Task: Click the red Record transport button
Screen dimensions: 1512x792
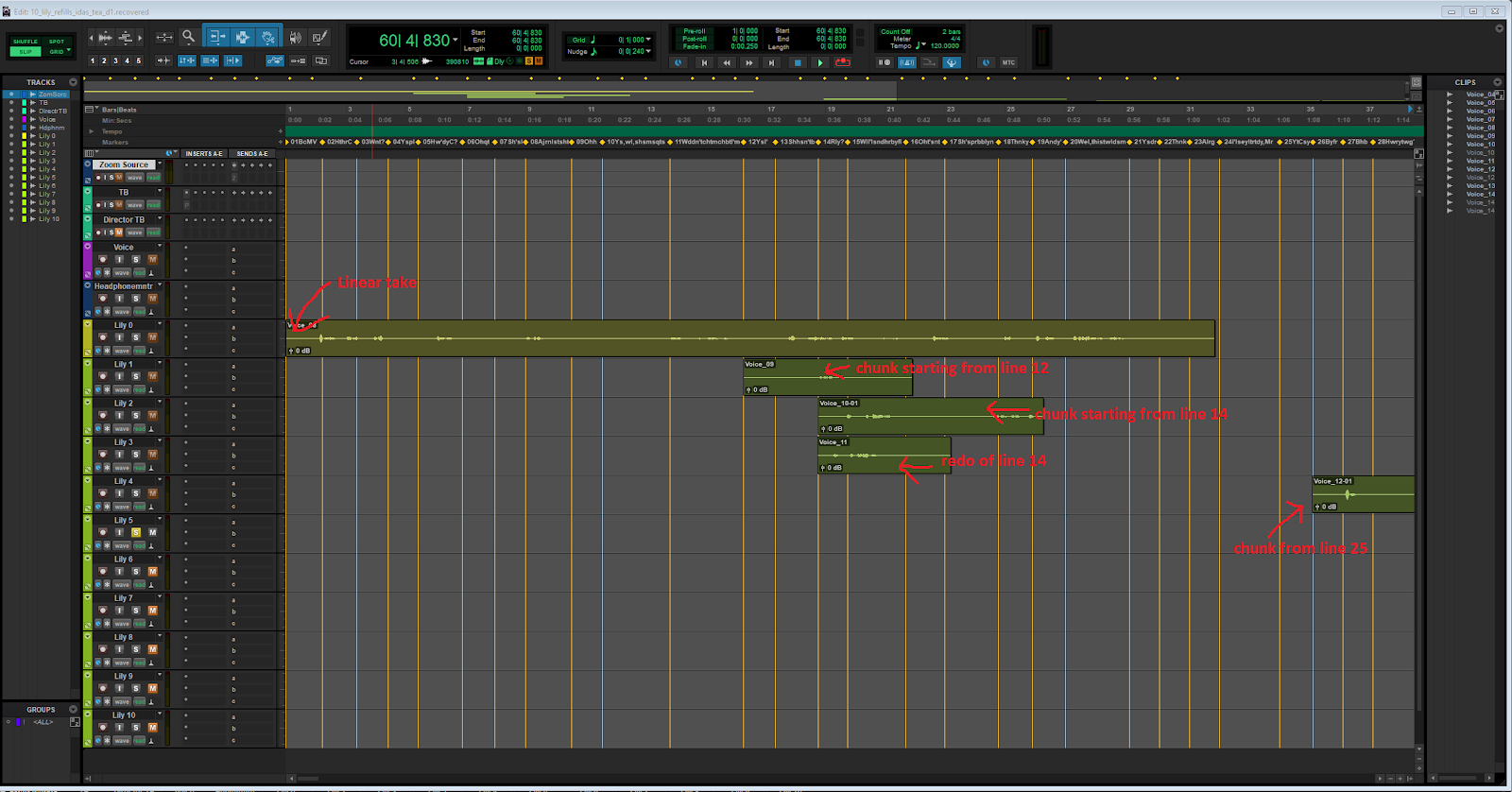Action: click(x=843, y=62)
